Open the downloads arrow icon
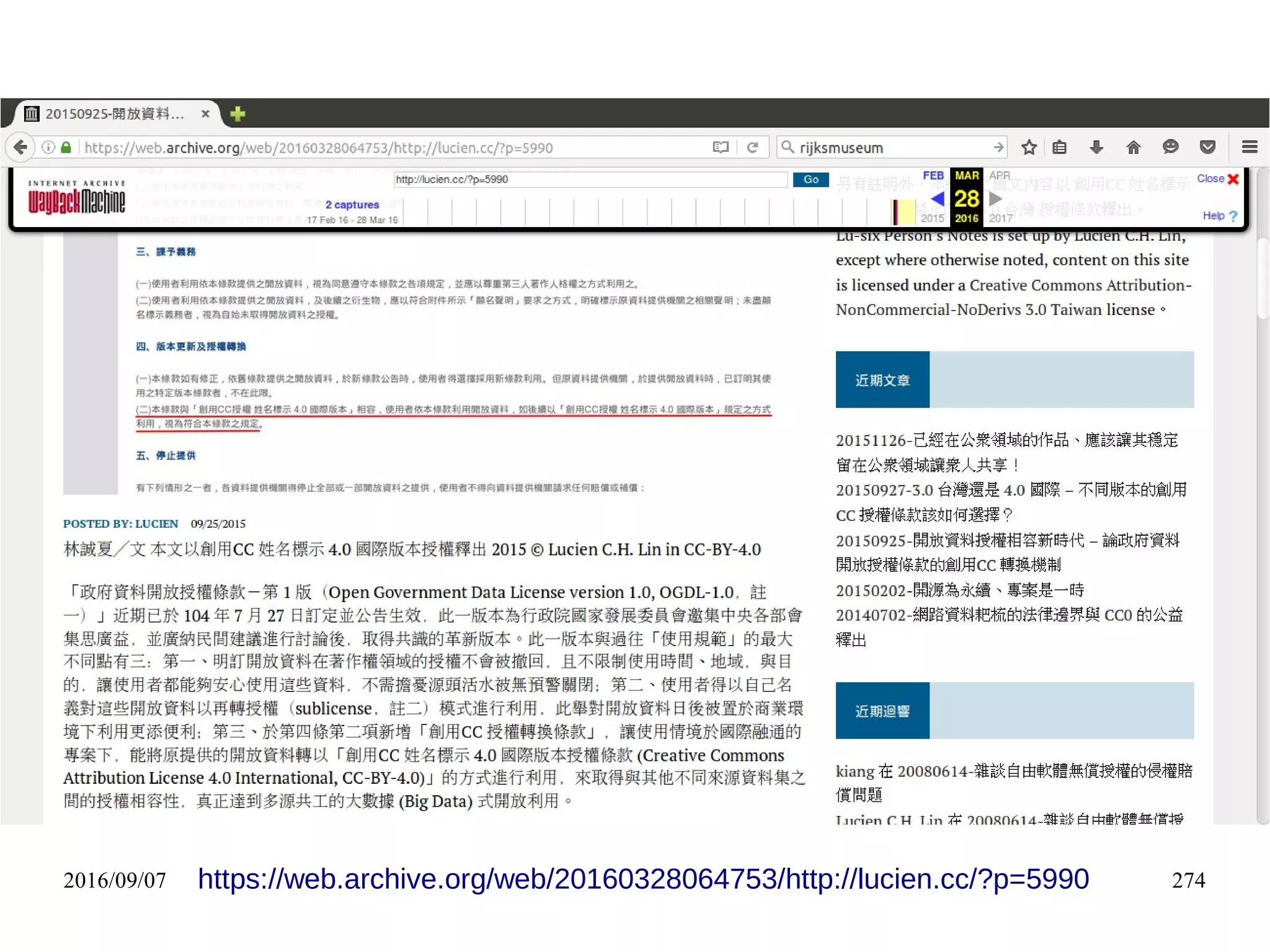This screenshot has width=1270, height=952. [x=1096, y=147]
